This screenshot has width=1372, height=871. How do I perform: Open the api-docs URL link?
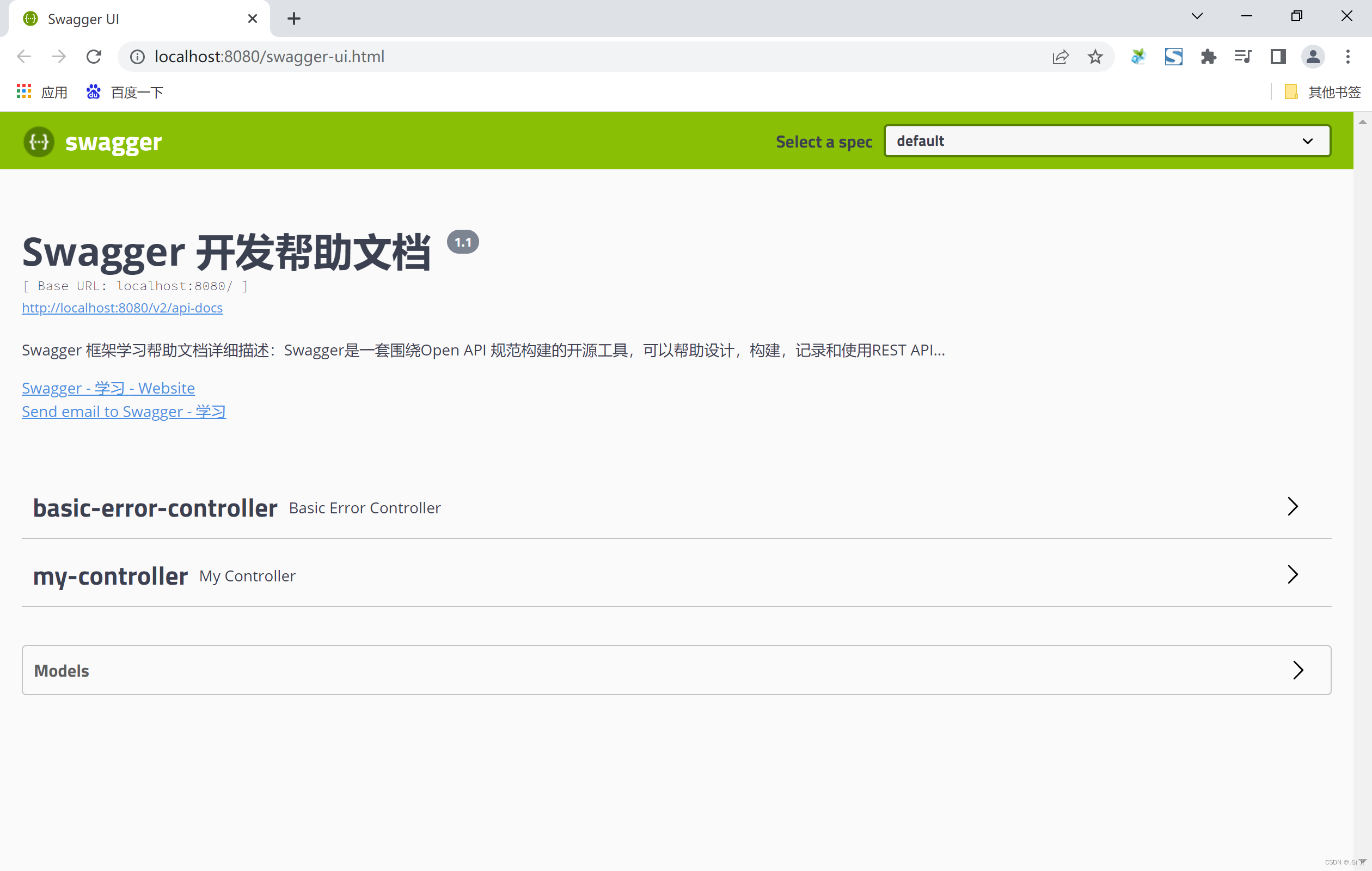[122, 308]
